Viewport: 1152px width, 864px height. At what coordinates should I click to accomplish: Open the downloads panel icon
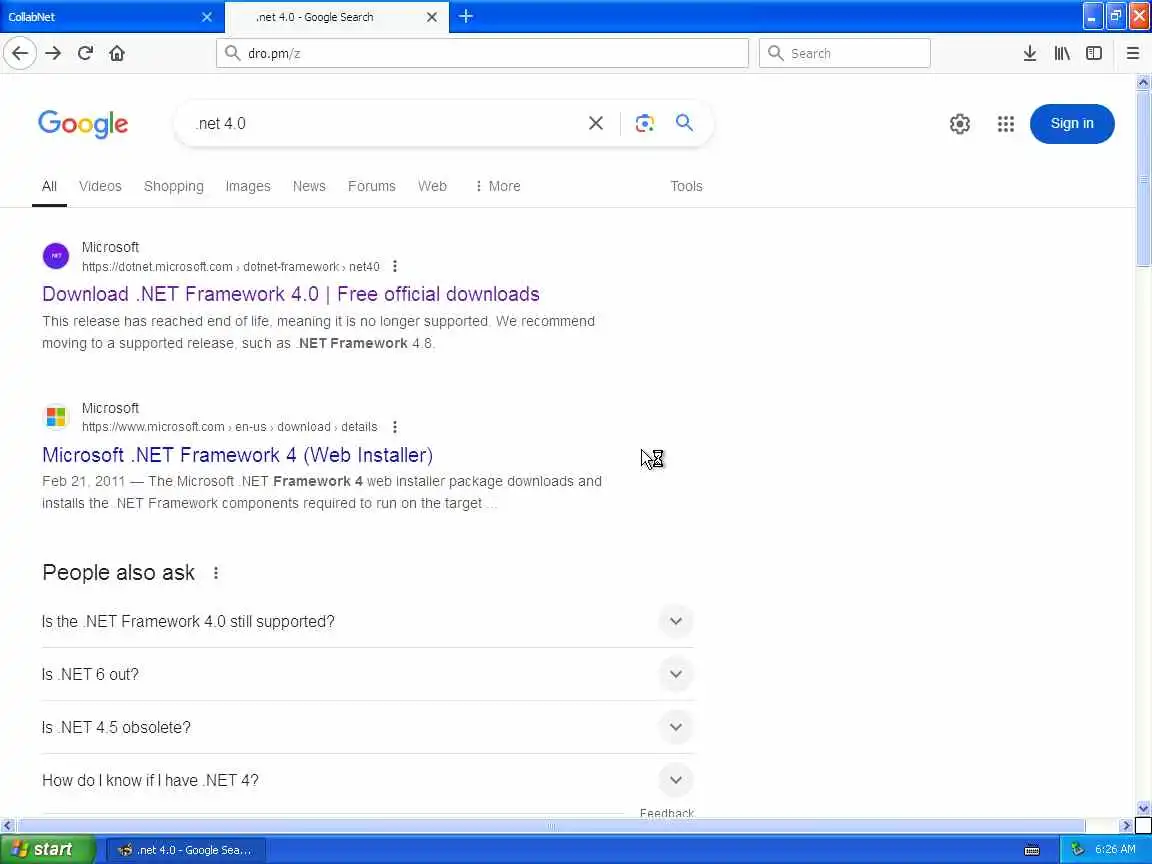click(x=1029, y=53)
